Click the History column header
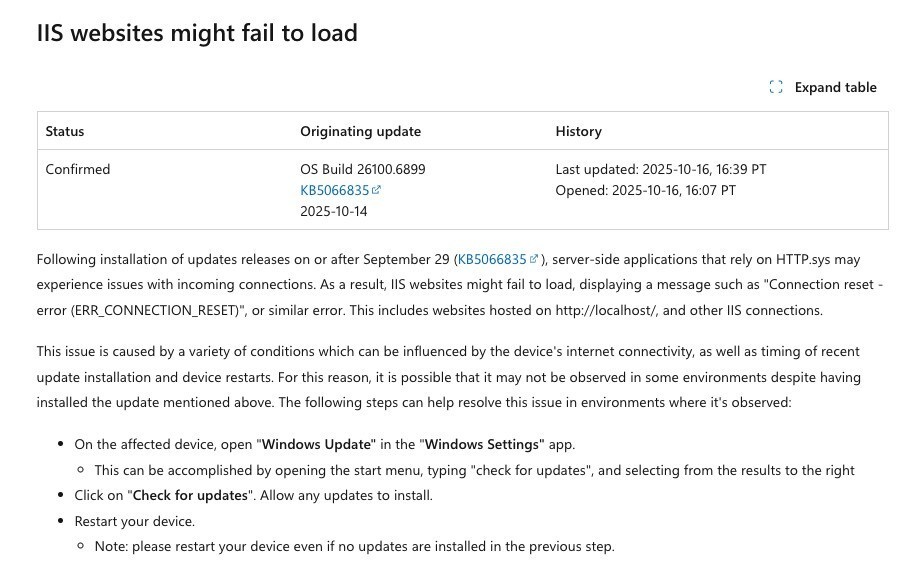Image resolution: width=915 pixels, height=572 pixels. [578, 131]
